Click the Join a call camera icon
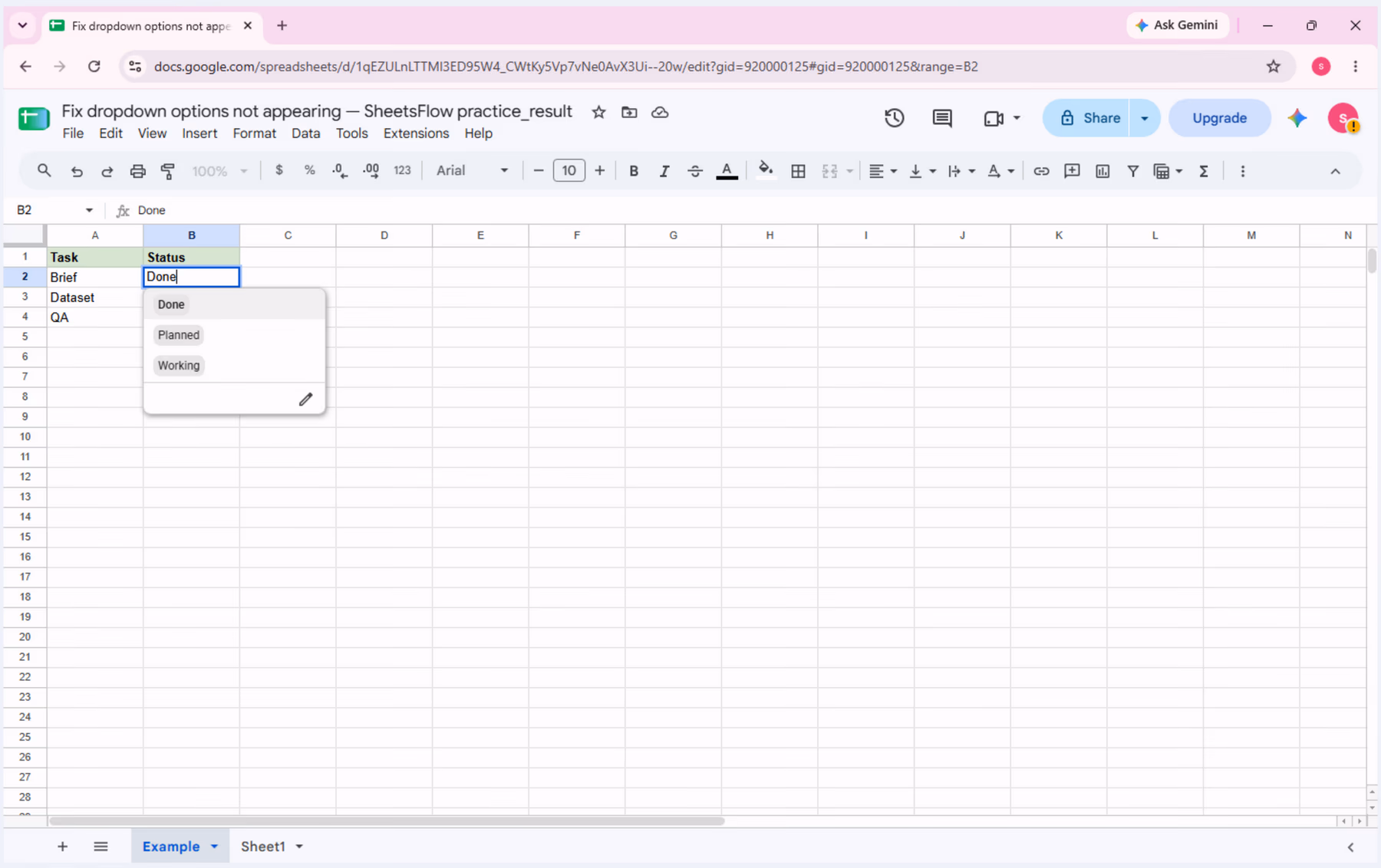1381x868 pixels. pos(994,118)
